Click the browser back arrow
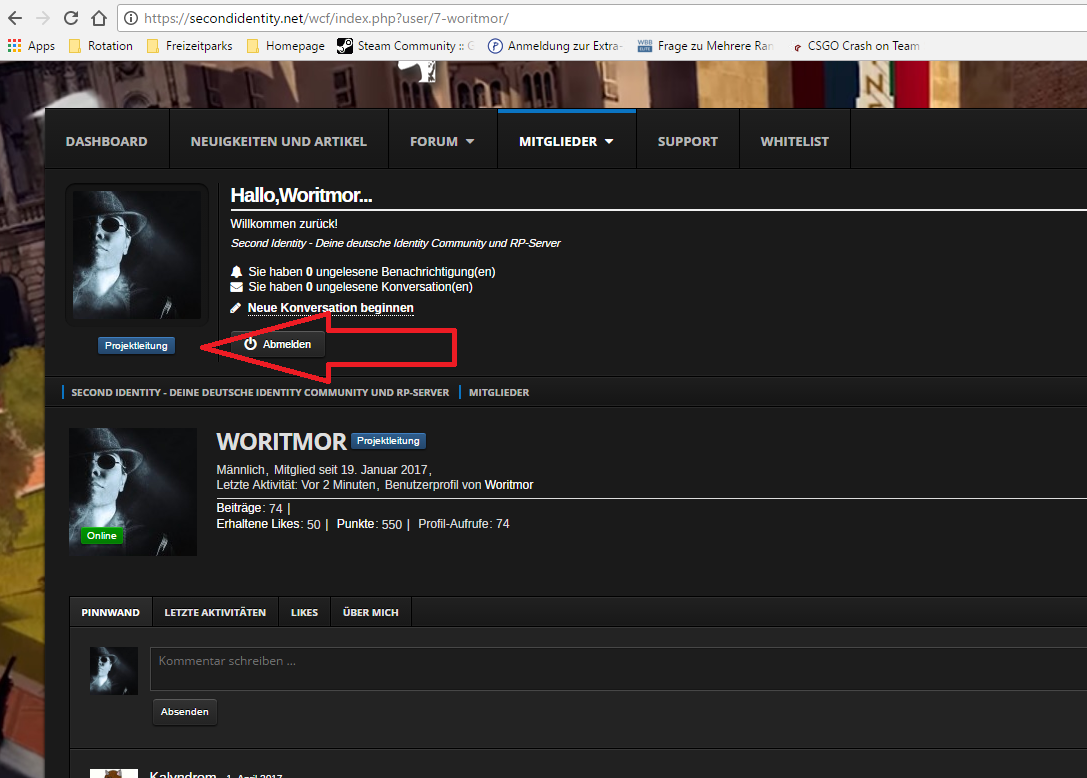This screenshot has height=778, width=1087. pyautogui.click(x=15, y=18)
